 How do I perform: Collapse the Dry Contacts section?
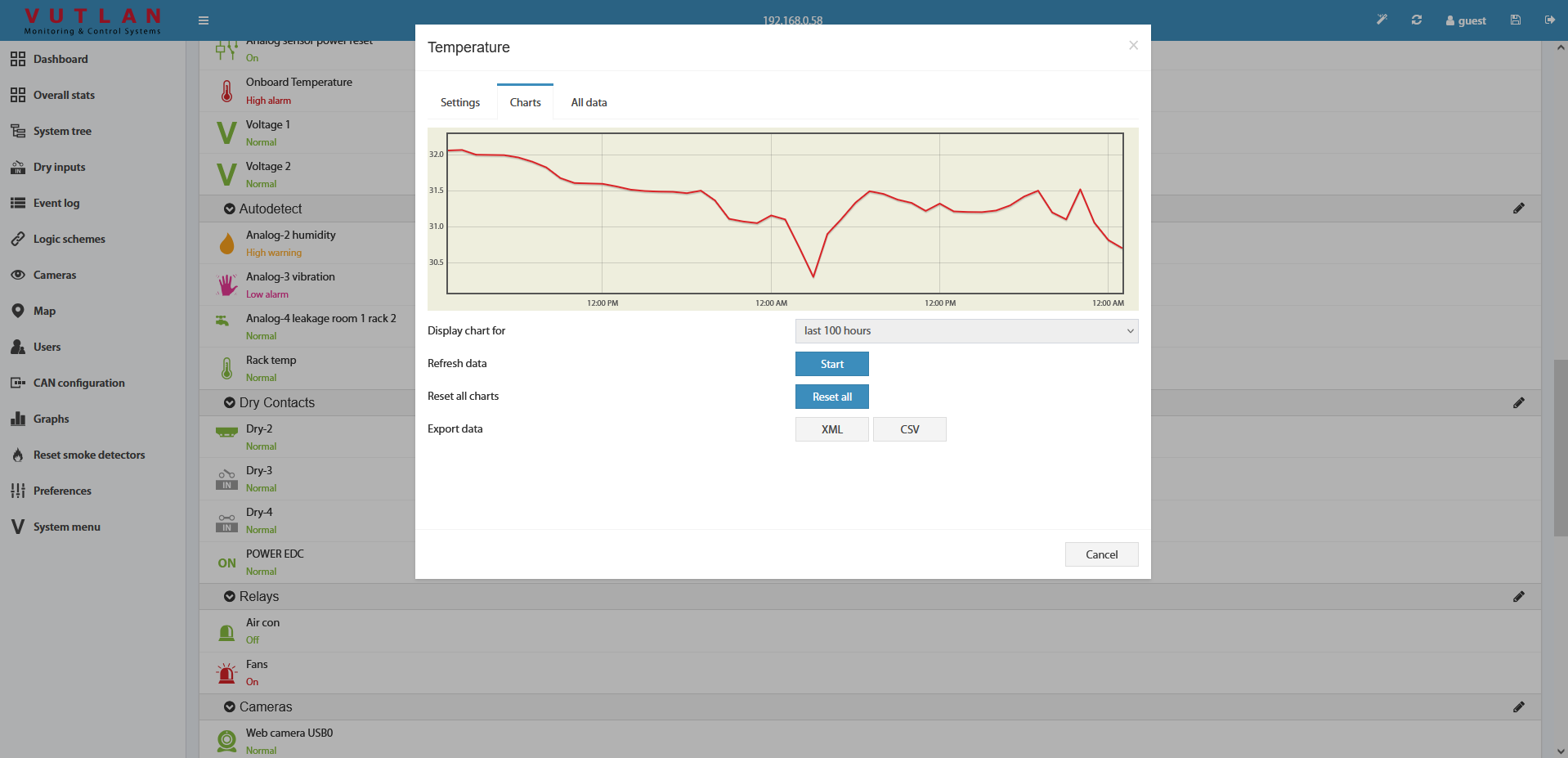(x=230, y=403)
